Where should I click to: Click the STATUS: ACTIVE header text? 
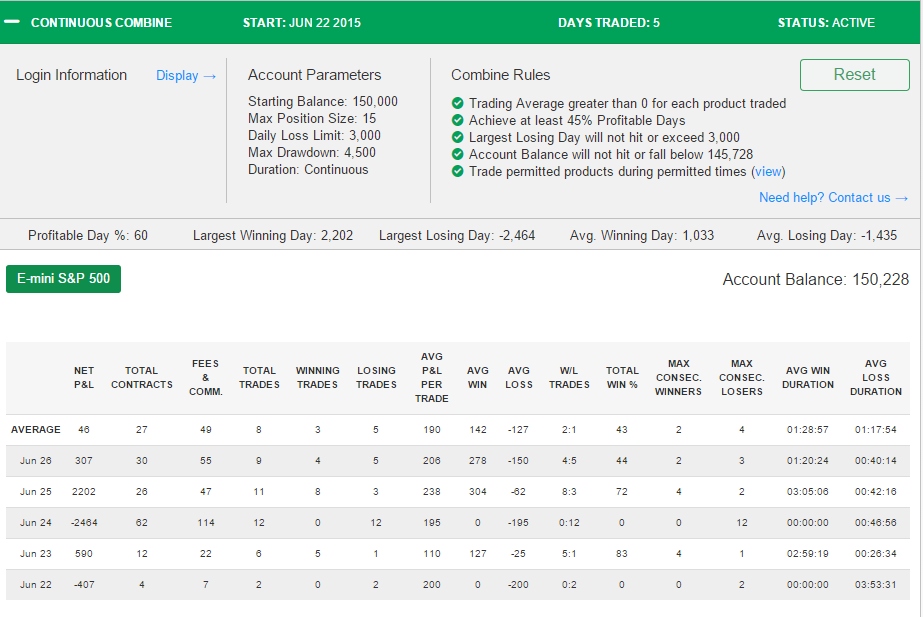(x=826, y=23)
